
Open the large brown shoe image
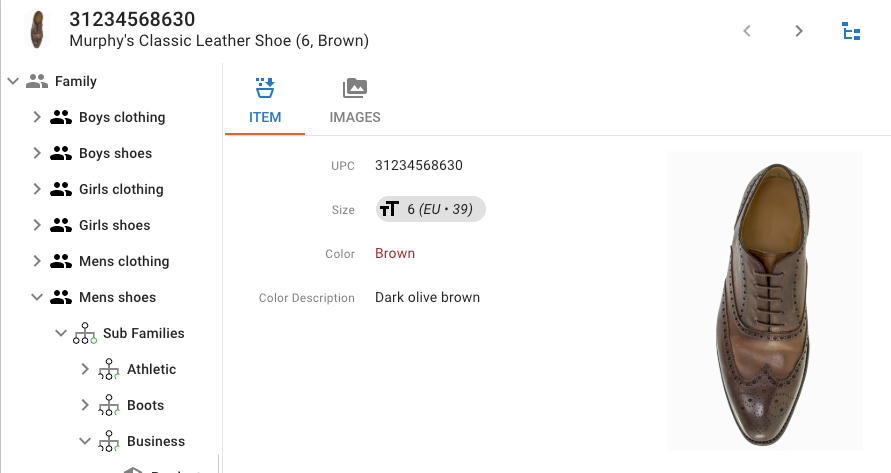click(x=765, y=301)
